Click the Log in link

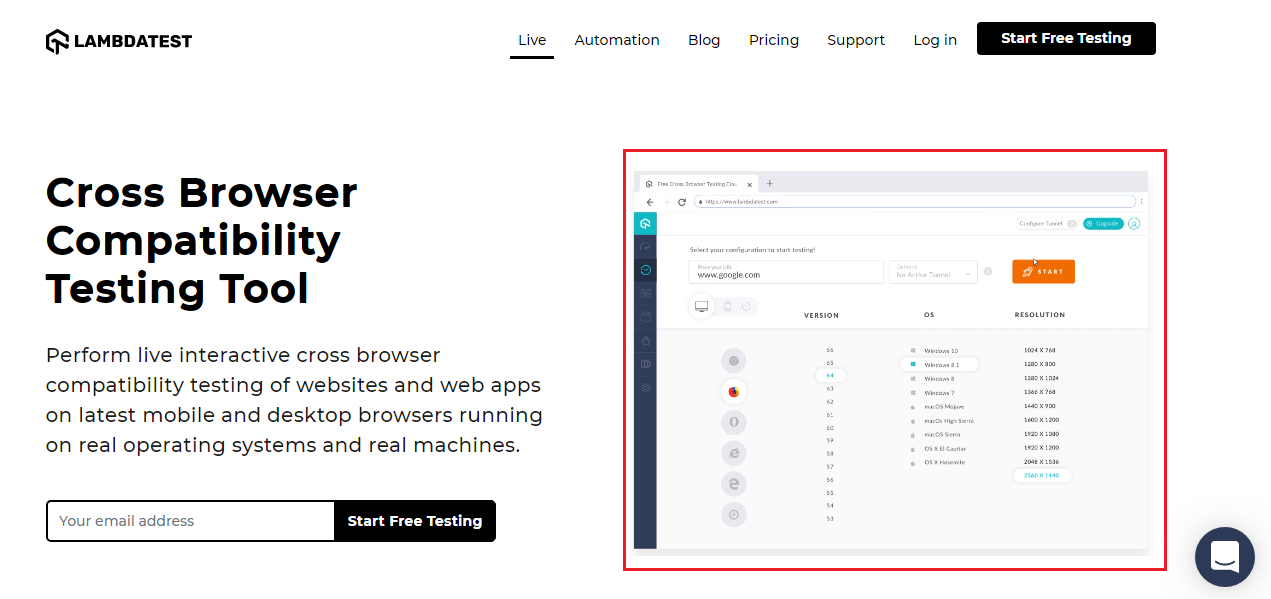(935, 40)
